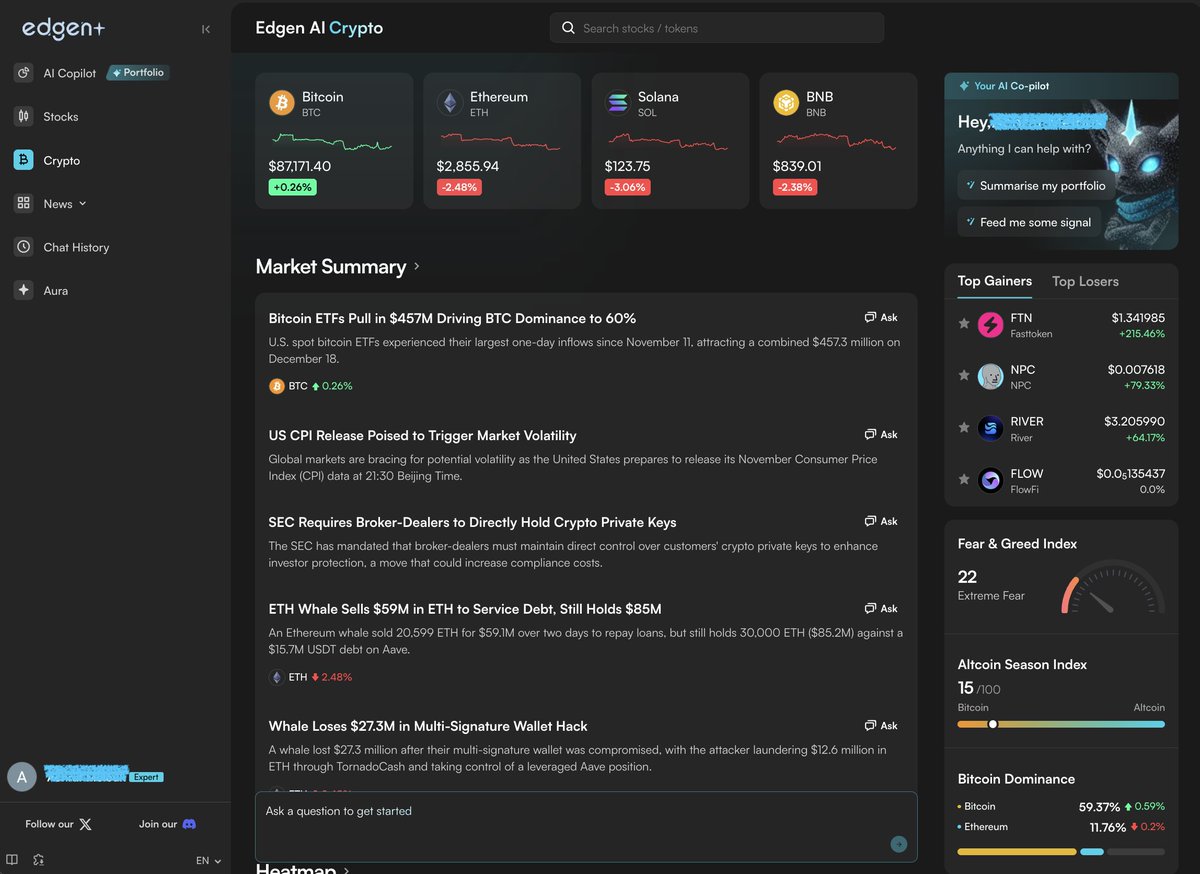1200x874 pixels.
Task: Join the Discord server icon
Action: 189,824
